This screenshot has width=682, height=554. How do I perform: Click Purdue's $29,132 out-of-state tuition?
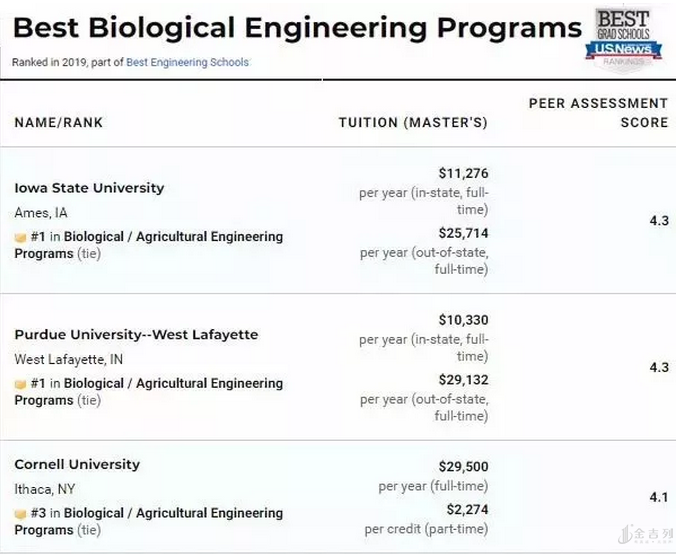[463, 380]
